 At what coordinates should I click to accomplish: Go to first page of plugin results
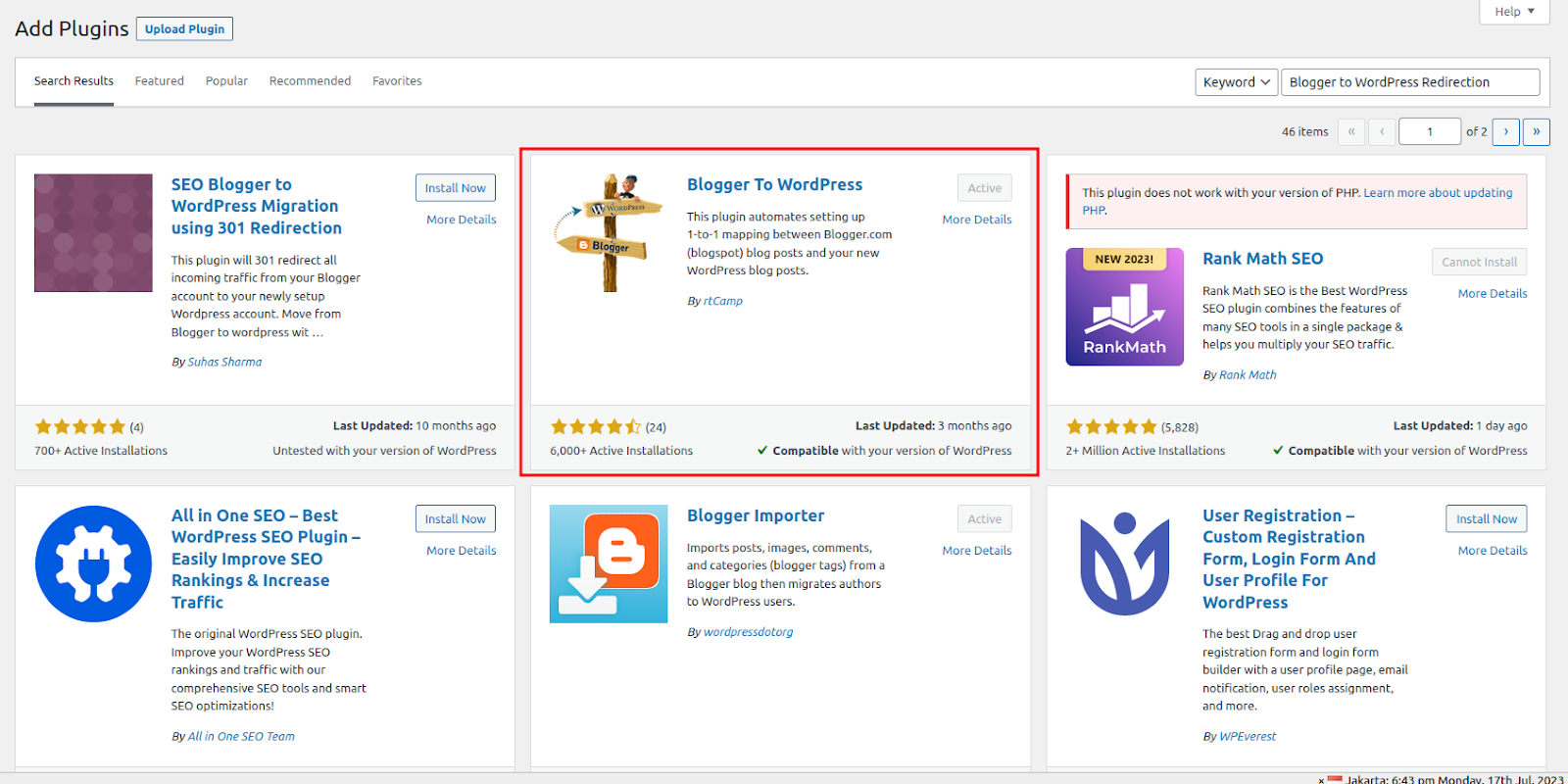pyautogui.click(x=1350, y=131)
